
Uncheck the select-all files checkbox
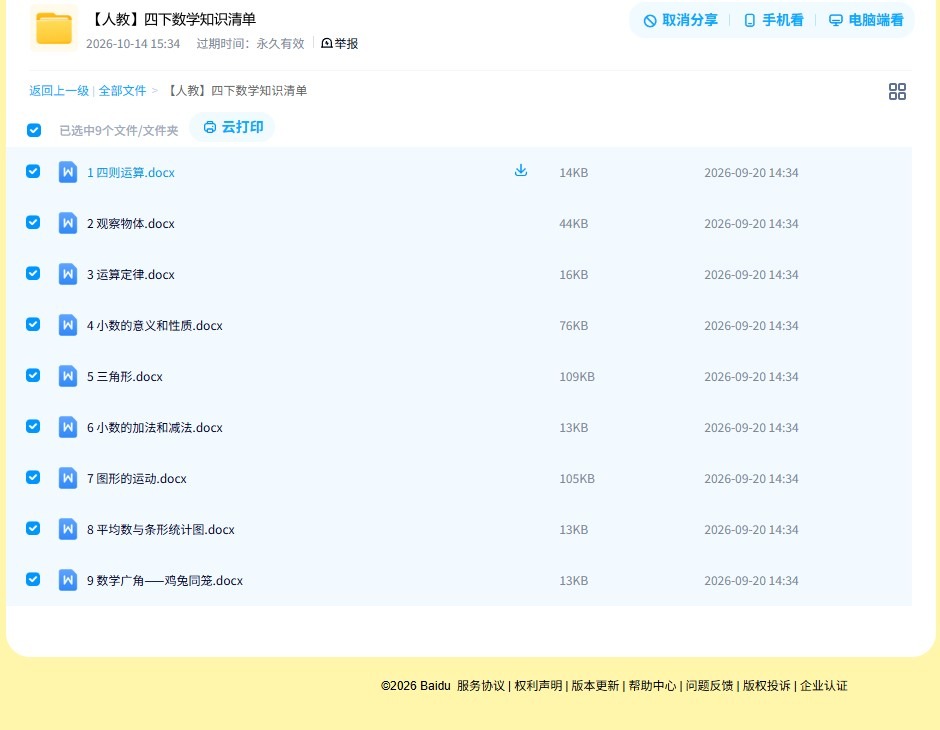click(34, 130)
